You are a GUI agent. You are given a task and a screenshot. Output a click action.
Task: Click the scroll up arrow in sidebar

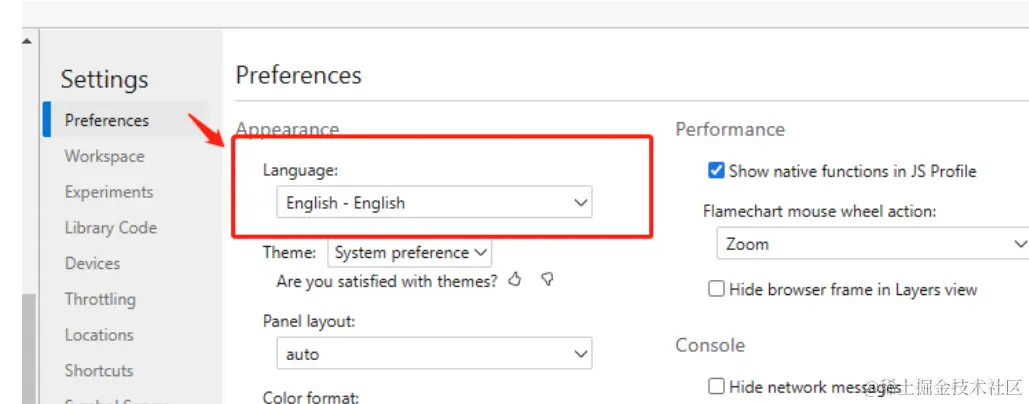pos(27,41)
